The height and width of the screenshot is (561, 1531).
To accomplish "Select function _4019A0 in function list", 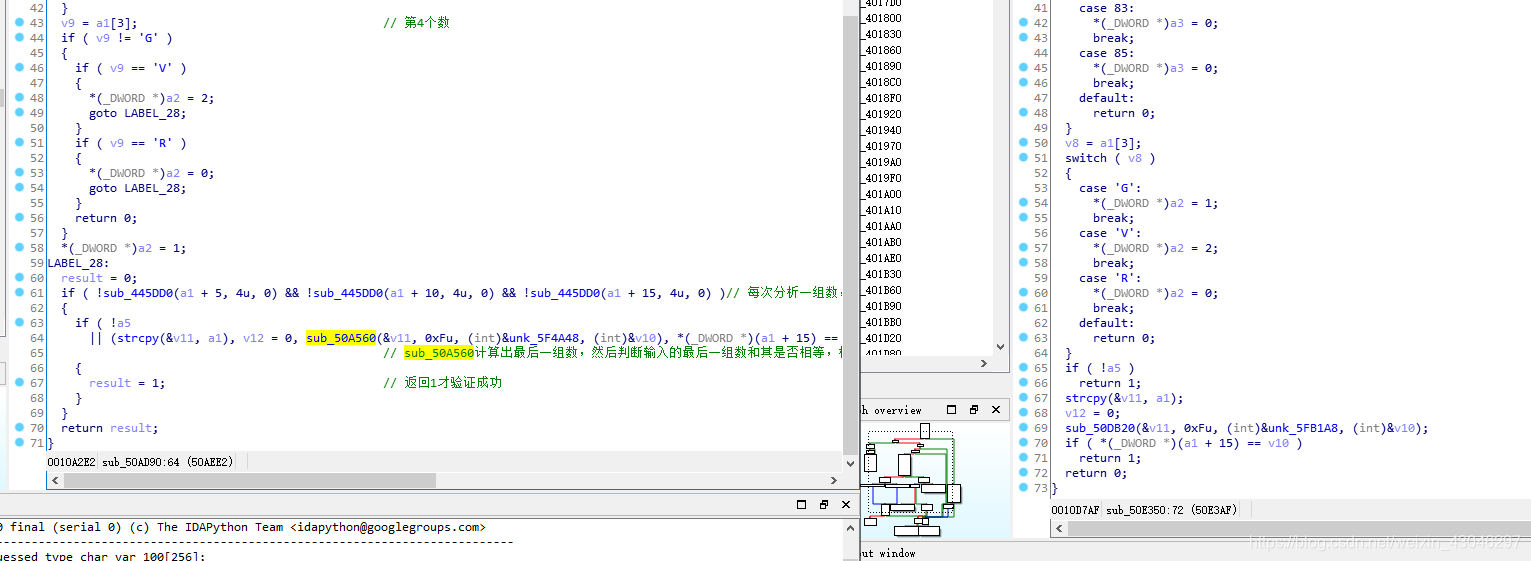I will (883, 161).
